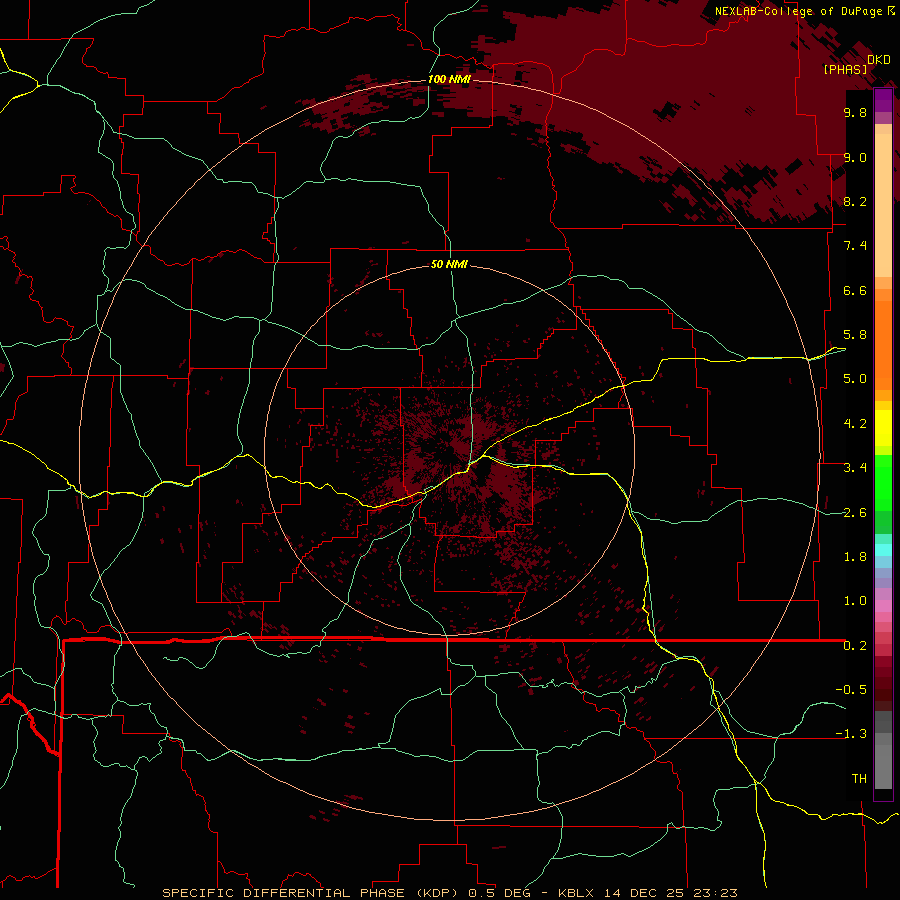Image resolution: width=900 pixels, height=900 pixels.
Task: Click the 3.4 scale value
Action: (x=855, y=468)
